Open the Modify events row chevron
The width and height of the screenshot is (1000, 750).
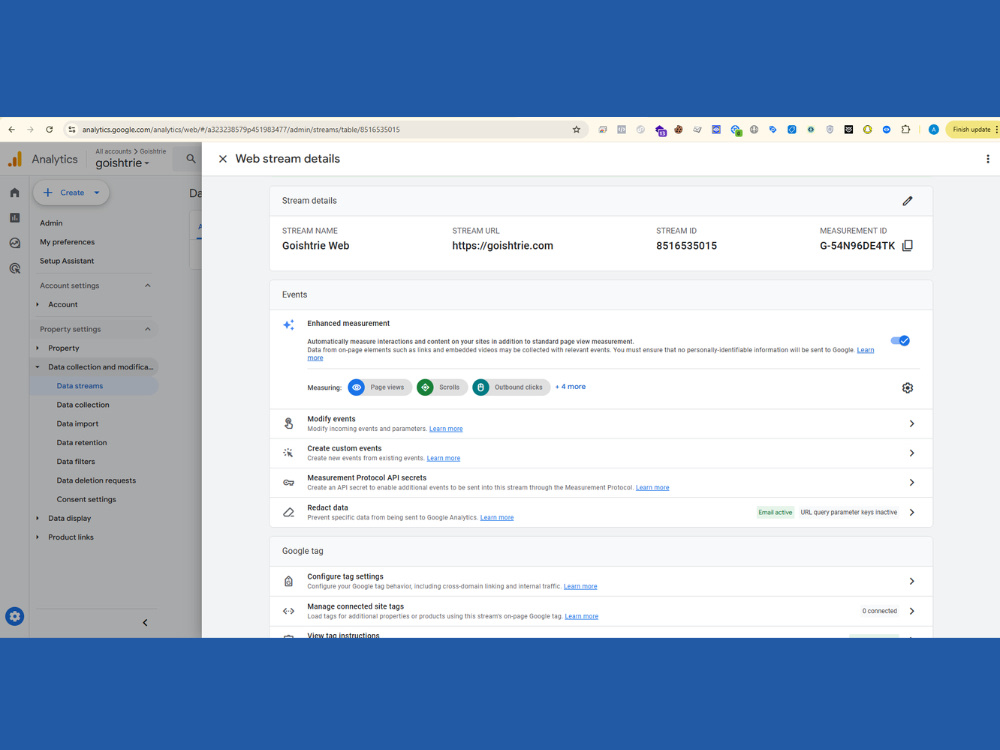(x=911, y=423)
